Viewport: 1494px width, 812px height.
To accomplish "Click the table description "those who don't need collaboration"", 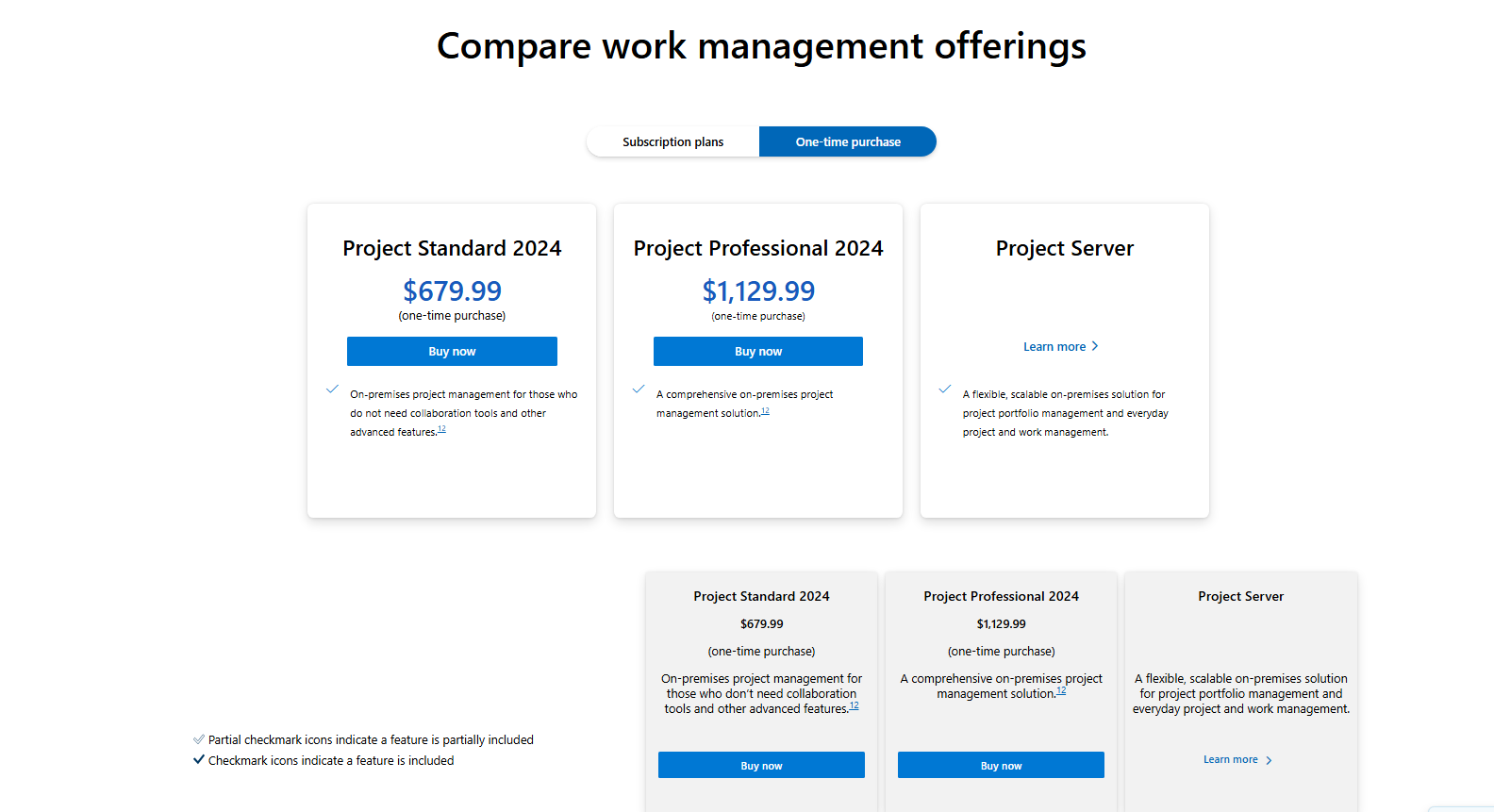I will pyautogui.click(x=761, y=693).
